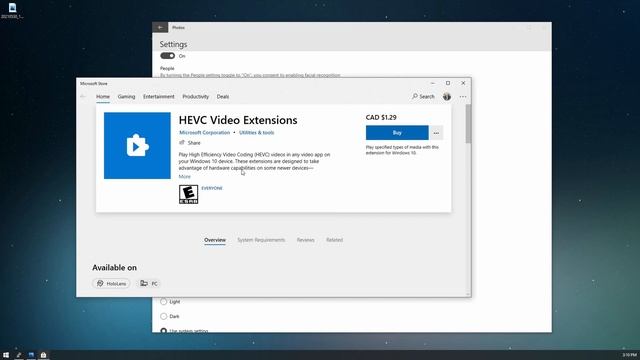
Task: Open the desktop file icon
Action: [x=12, y=11]
